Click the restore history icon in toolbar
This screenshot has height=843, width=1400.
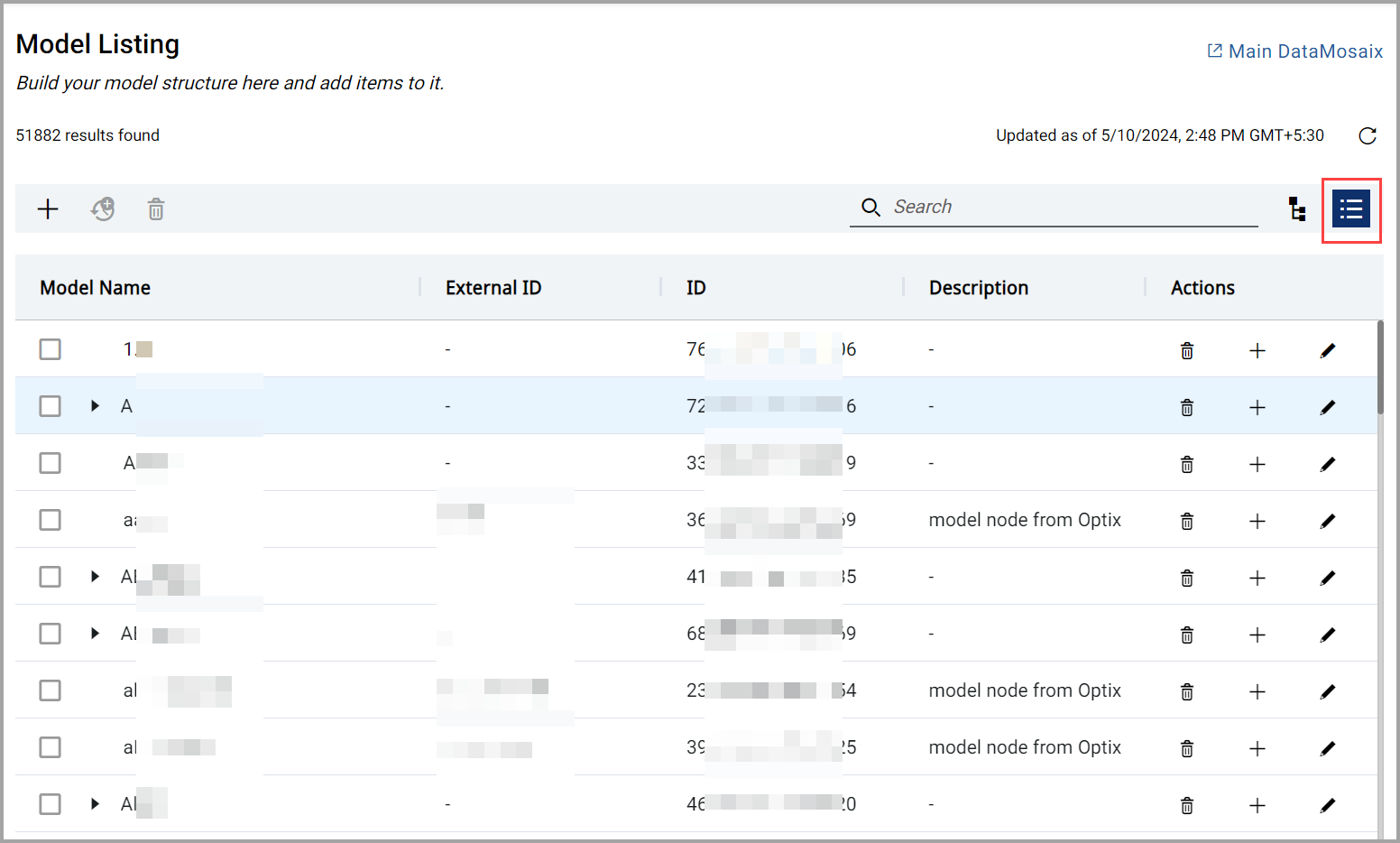(x=103, y=209)
